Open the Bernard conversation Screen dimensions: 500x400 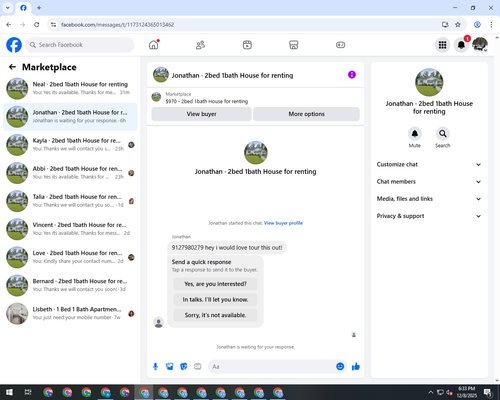pos(70,285)
